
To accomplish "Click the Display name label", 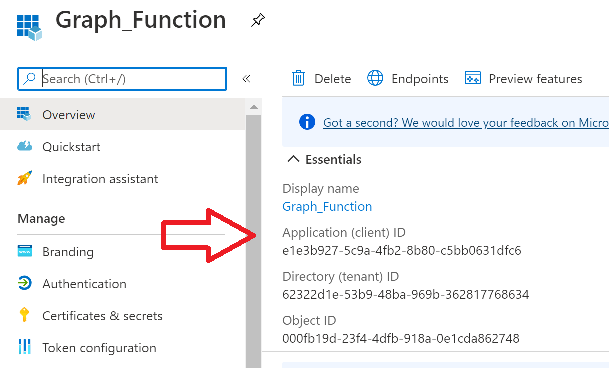I will click(x=321, y=188).
